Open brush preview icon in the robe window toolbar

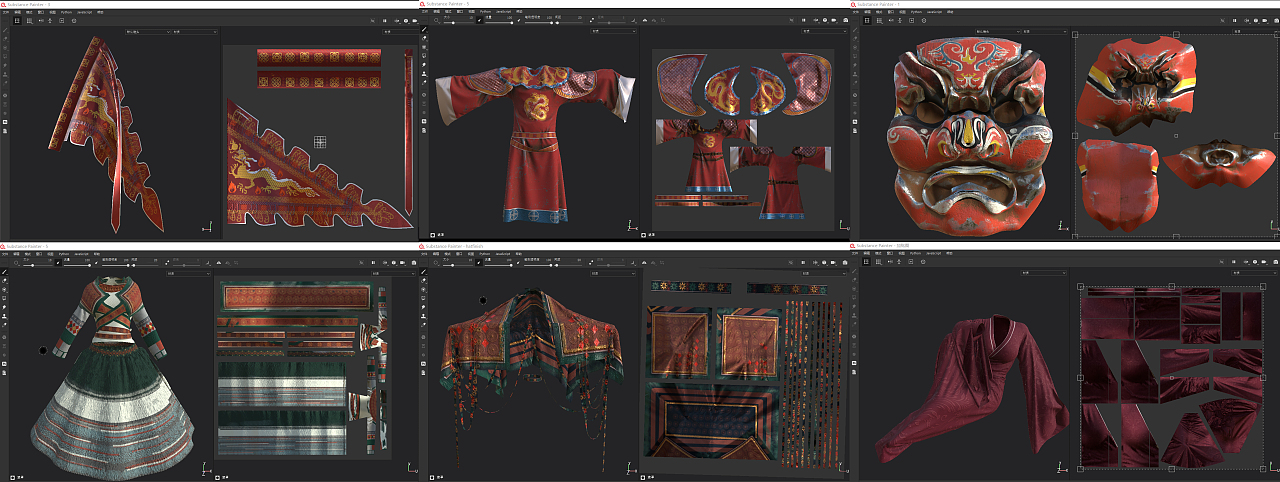click(x=436, y=21)
